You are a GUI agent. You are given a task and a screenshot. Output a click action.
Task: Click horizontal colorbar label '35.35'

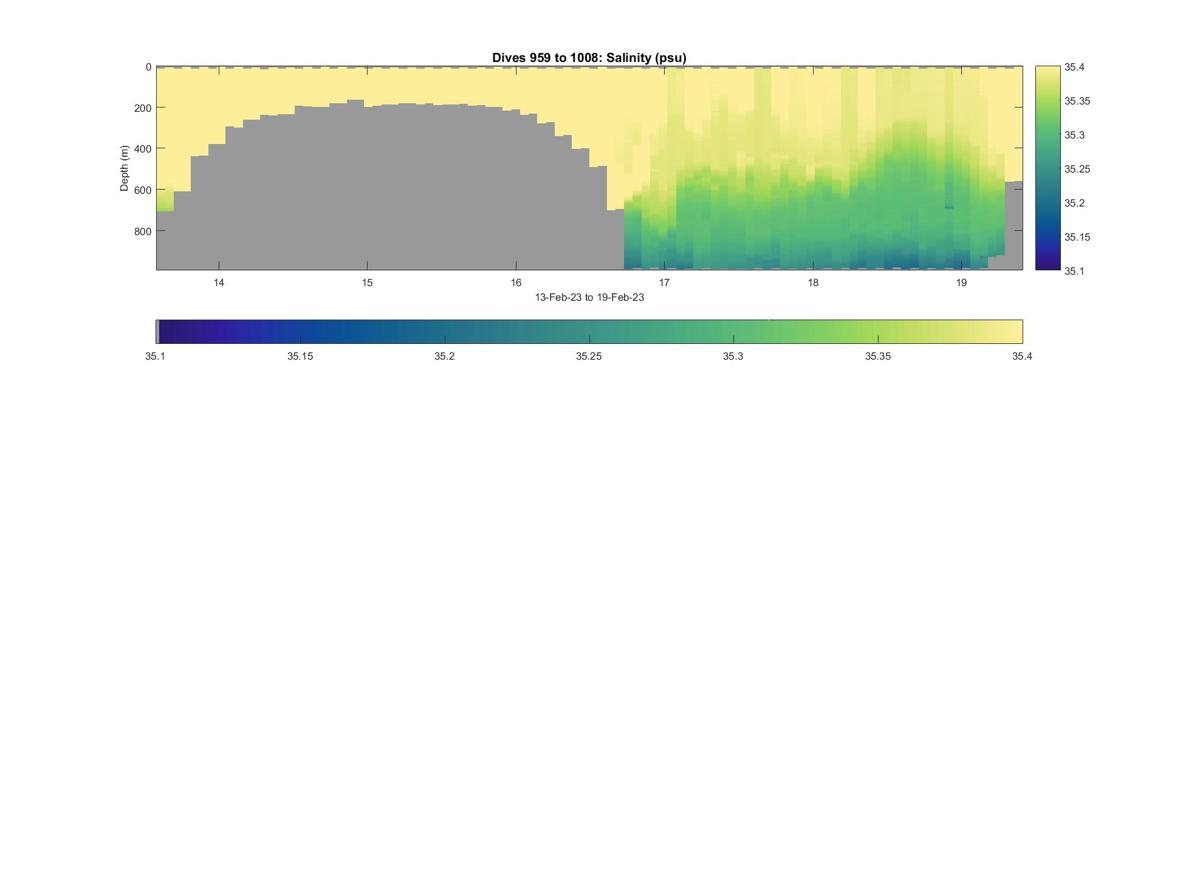click(878, 356)
